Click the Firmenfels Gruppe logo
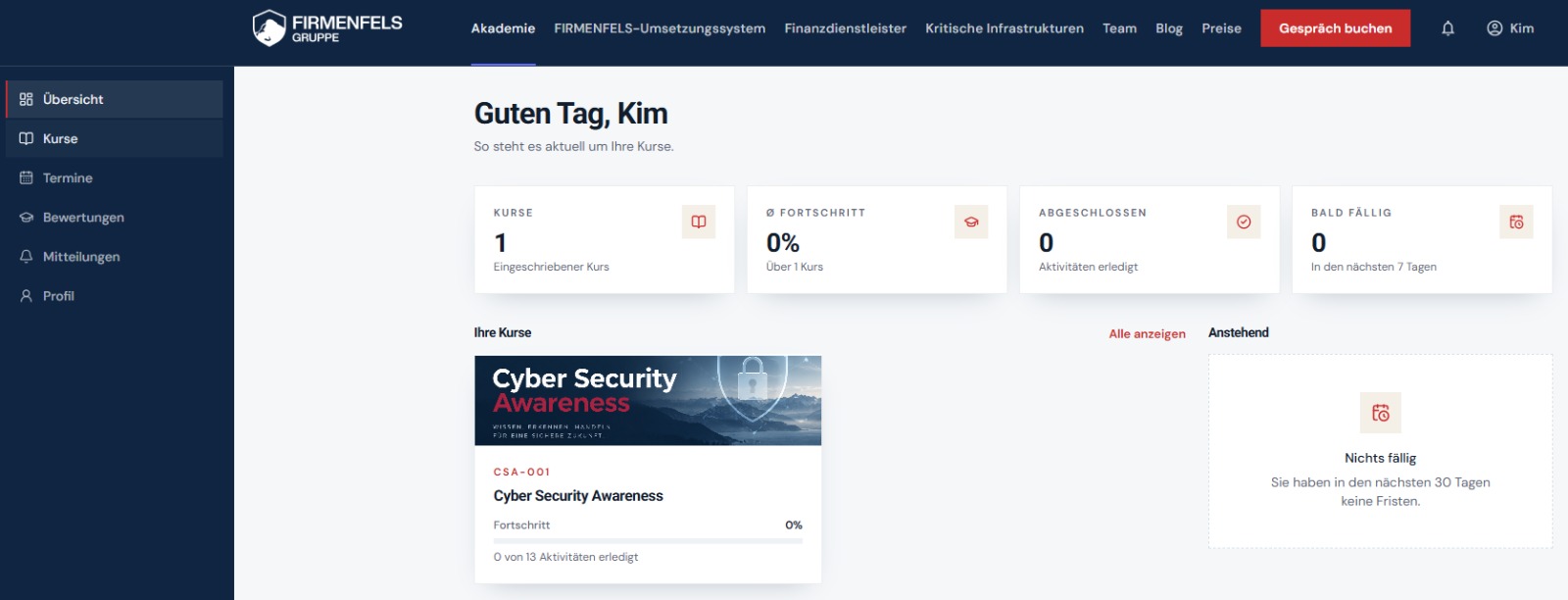The width and height of the screenshot is (1568, 600). click(327, 28)
